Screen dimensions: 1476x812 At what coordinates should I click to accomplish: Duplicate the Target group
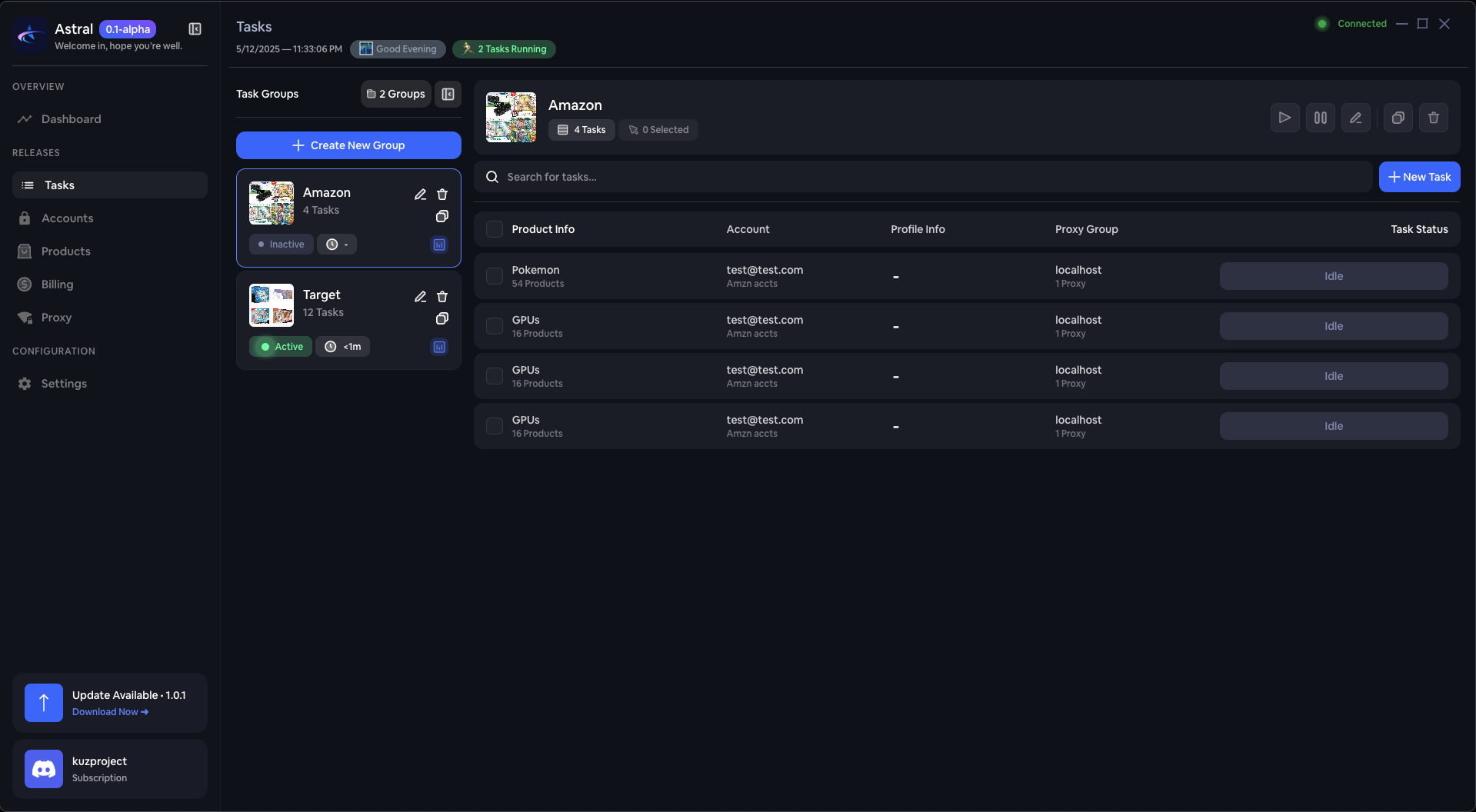[442, 318]
